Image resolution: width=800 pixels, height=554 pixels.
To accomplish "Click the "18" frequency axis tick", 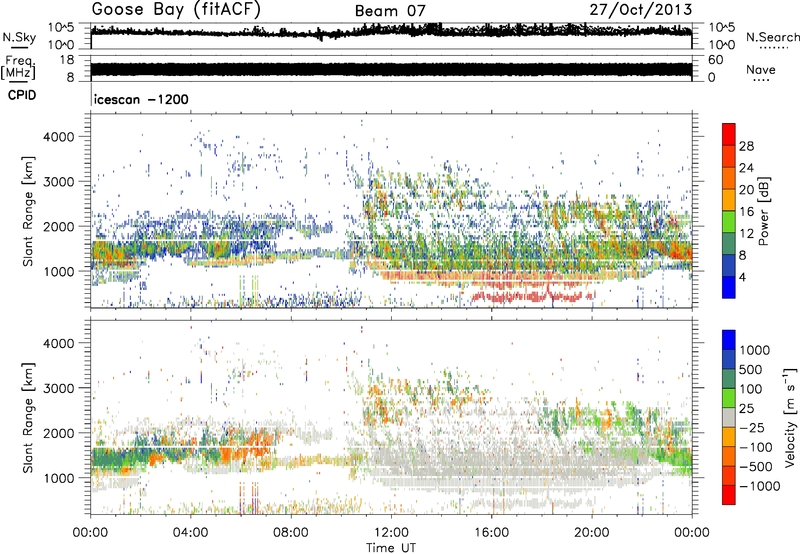I will pyautogui.click(x=67, y=60).
